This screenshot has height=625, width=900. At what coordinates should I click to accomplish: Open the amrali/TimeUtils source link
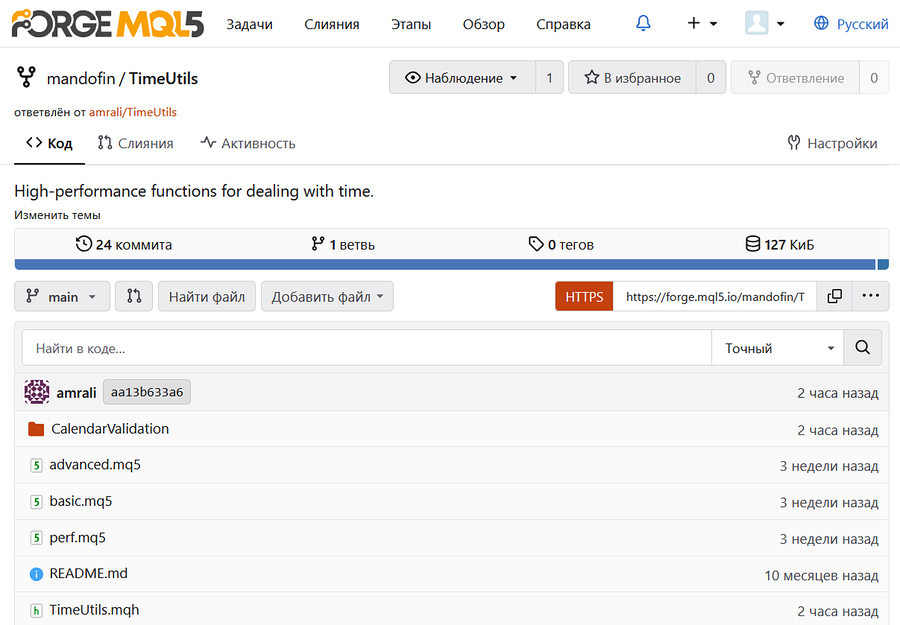(133, 112)
